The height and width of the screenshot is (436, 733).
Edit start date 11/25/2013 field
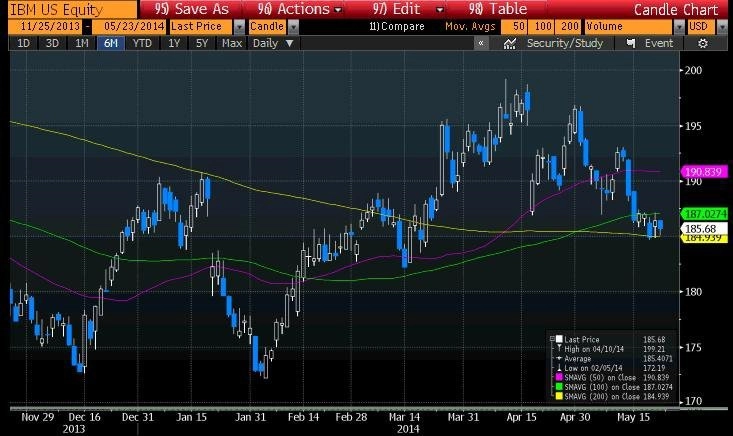point(46,27)
